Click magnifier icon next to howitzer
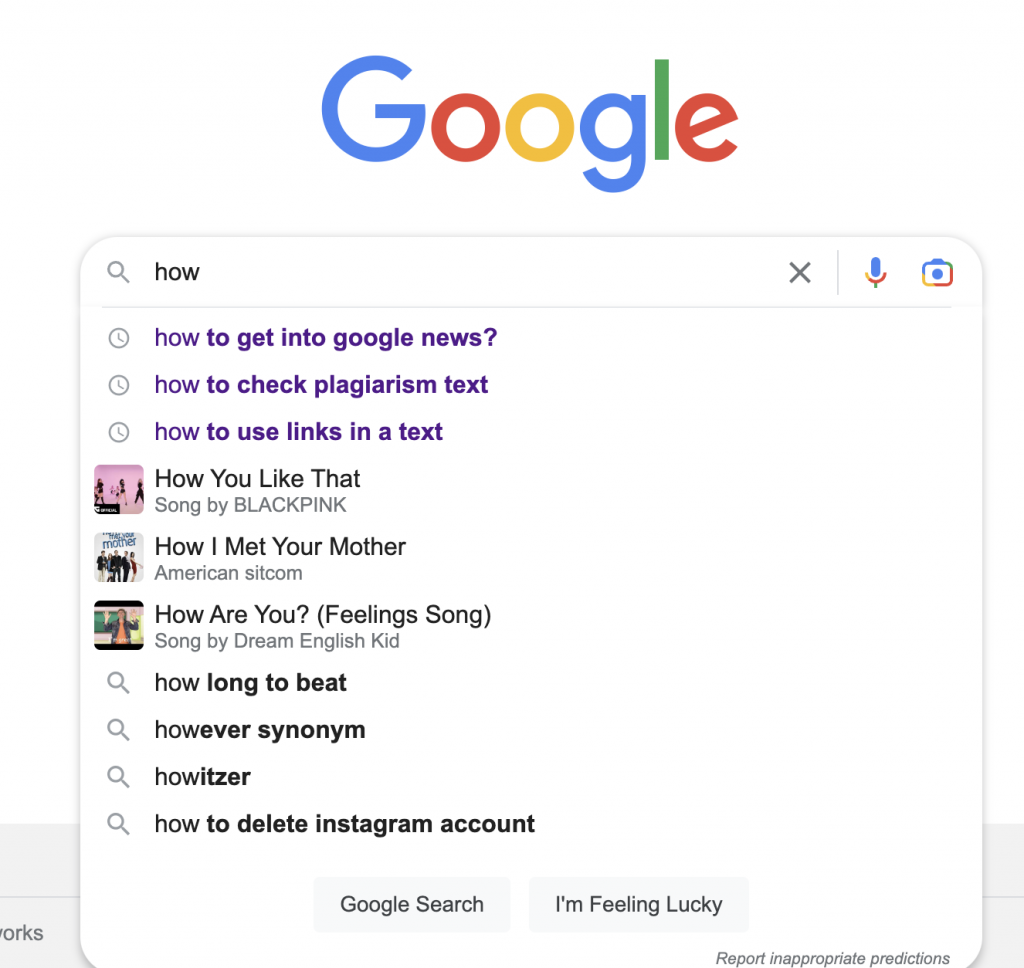Image resolution: width=1024 pixels, height=968 pixels. point(118,777)
